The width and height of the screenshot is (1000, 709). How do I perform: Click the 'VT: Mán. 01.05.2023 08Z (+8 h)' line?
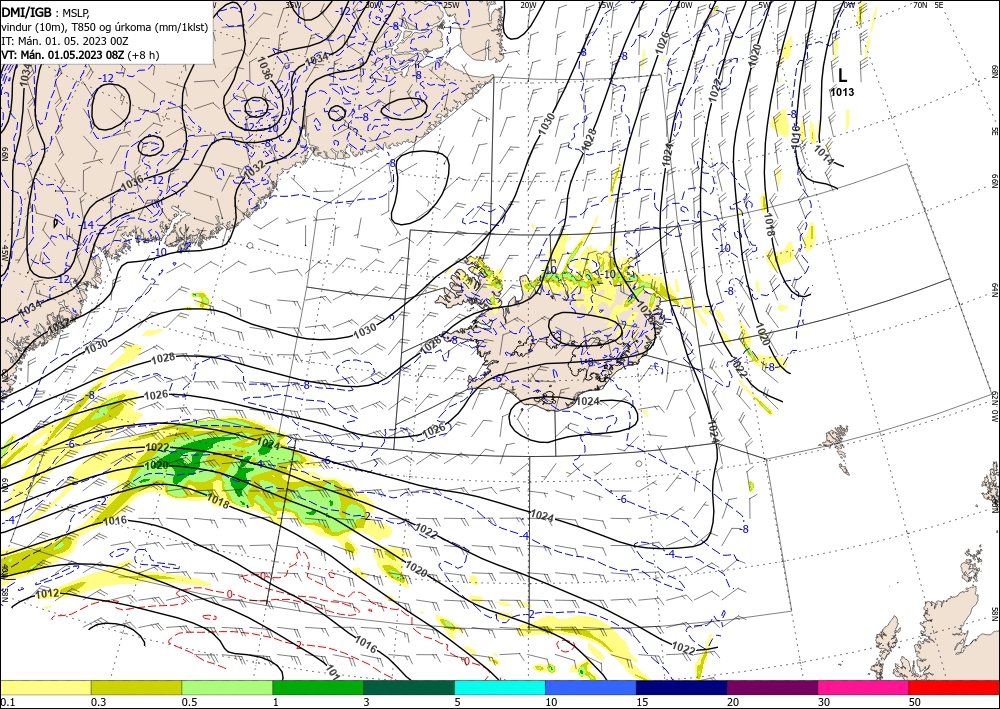pyautogui.click(x=80, y=55)
